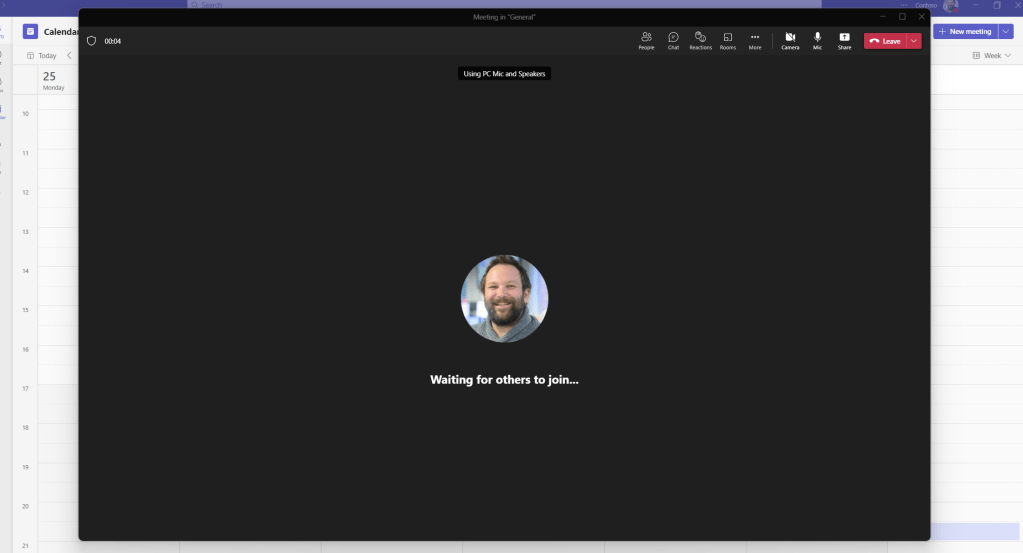Click the shield security icon
Viewport: 1023px width, 553px height.
[x=91, y=41]
